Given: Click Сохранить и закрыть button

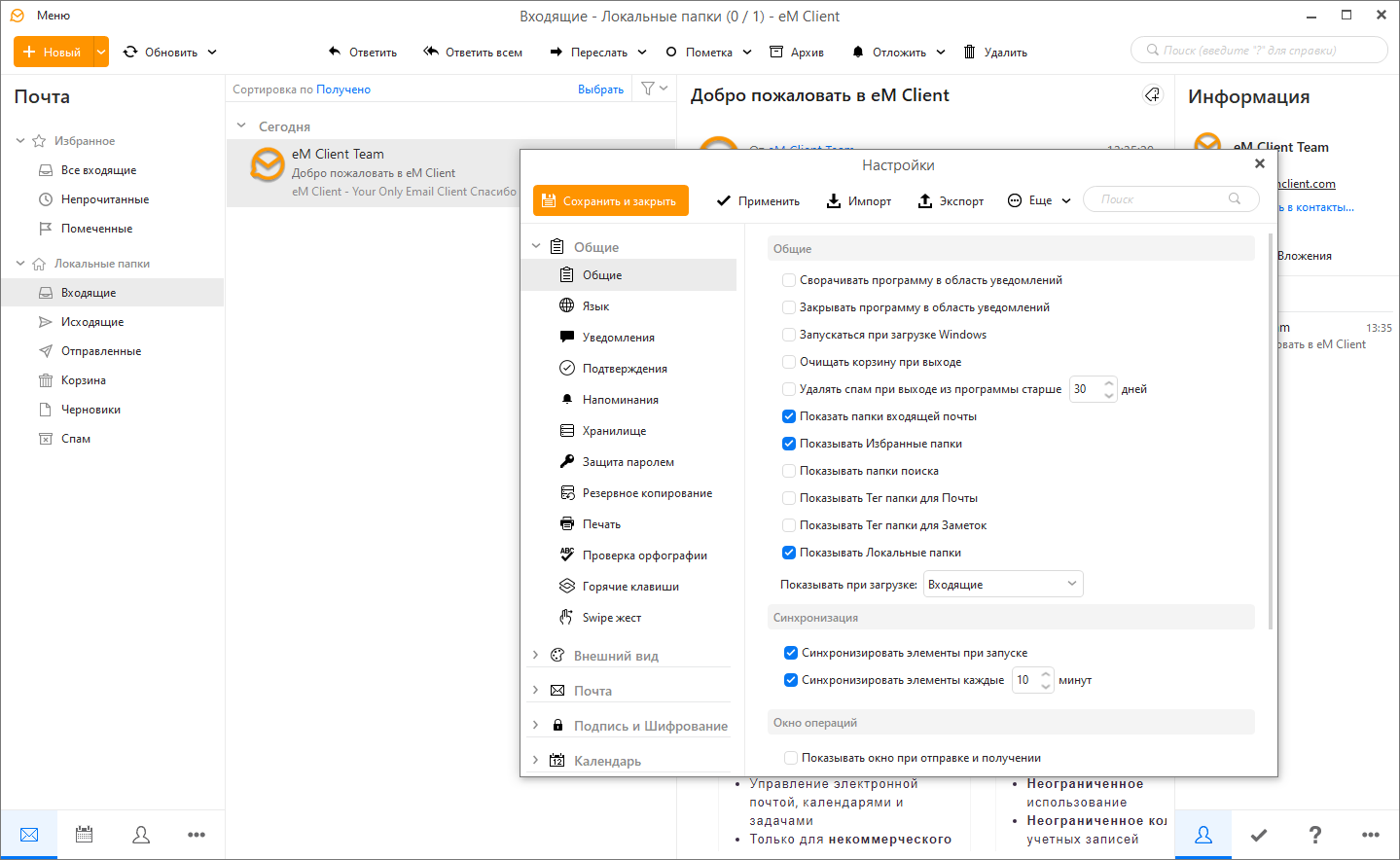Looking at the screenshot, I should [611, 200].
